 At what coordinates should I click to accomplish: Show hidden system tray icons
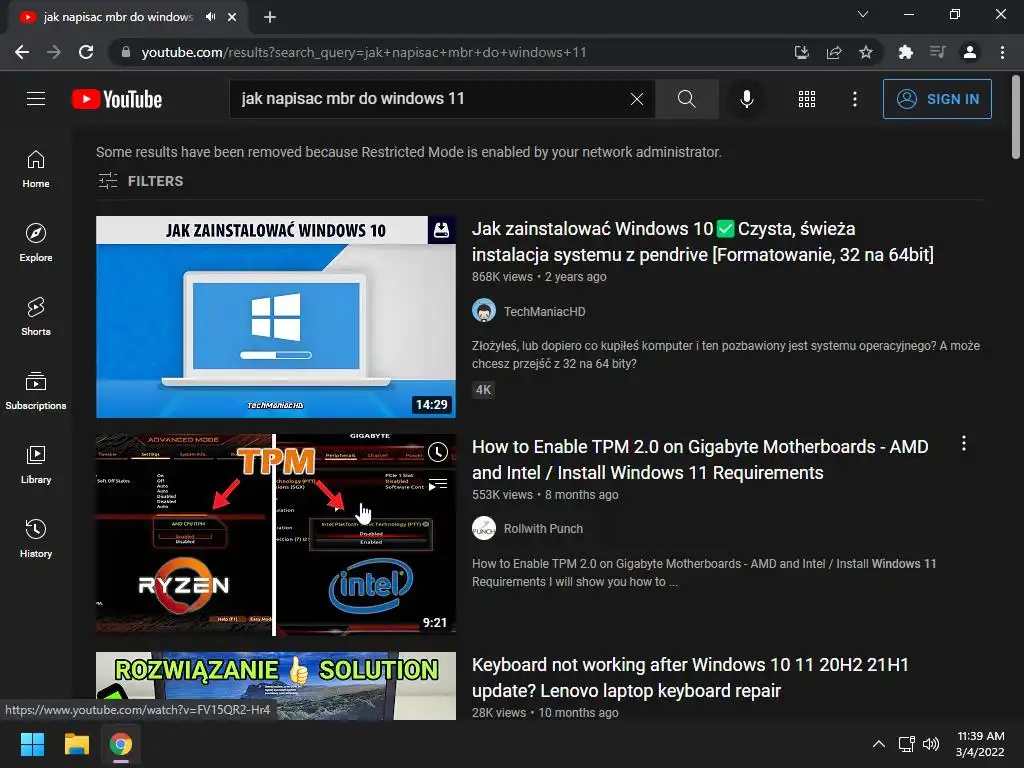[879, 744]
